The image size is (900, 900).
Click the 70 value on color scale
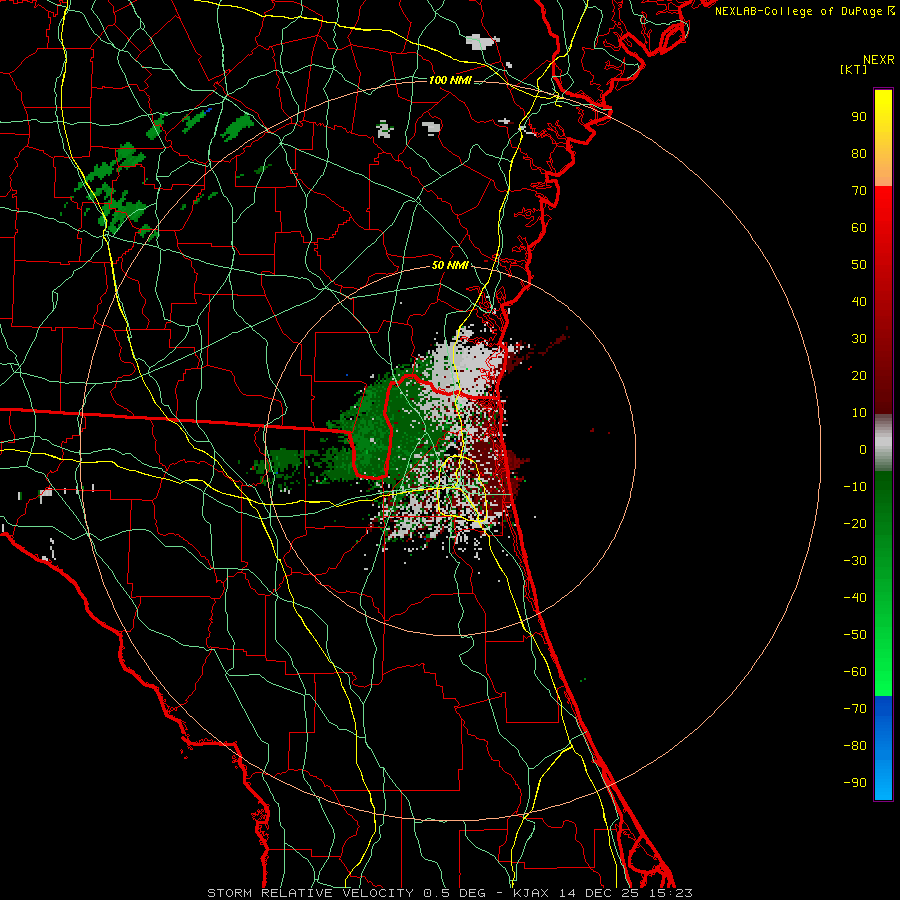tap(859, 191)
